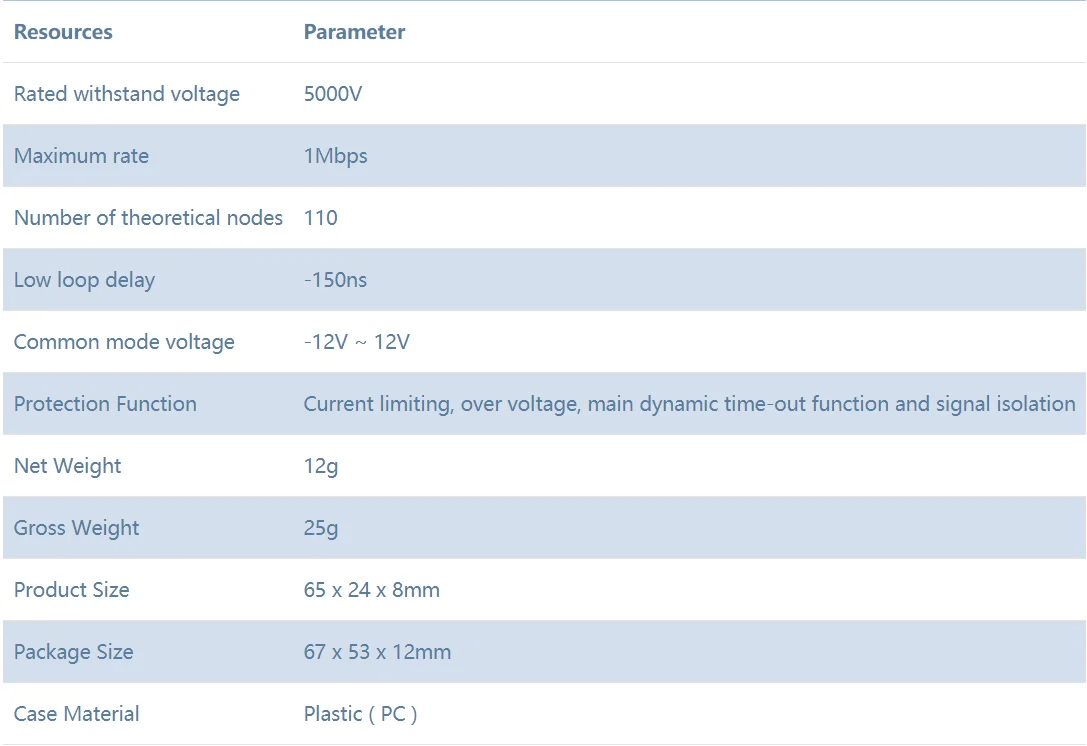1087x746 pixels.
Task: Select the Product Size label
Action: 71,590
